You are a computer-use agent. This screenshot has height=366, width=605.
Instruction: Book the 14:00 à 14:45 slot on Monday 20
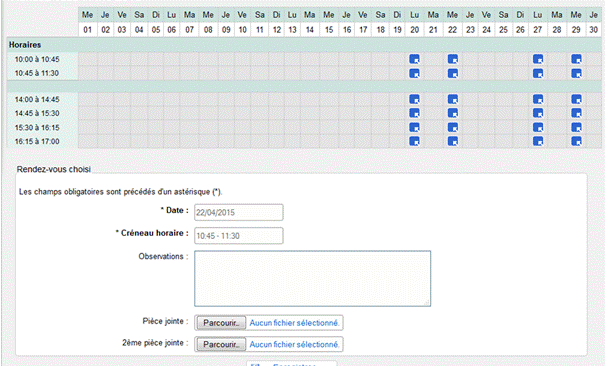(414, 100)
